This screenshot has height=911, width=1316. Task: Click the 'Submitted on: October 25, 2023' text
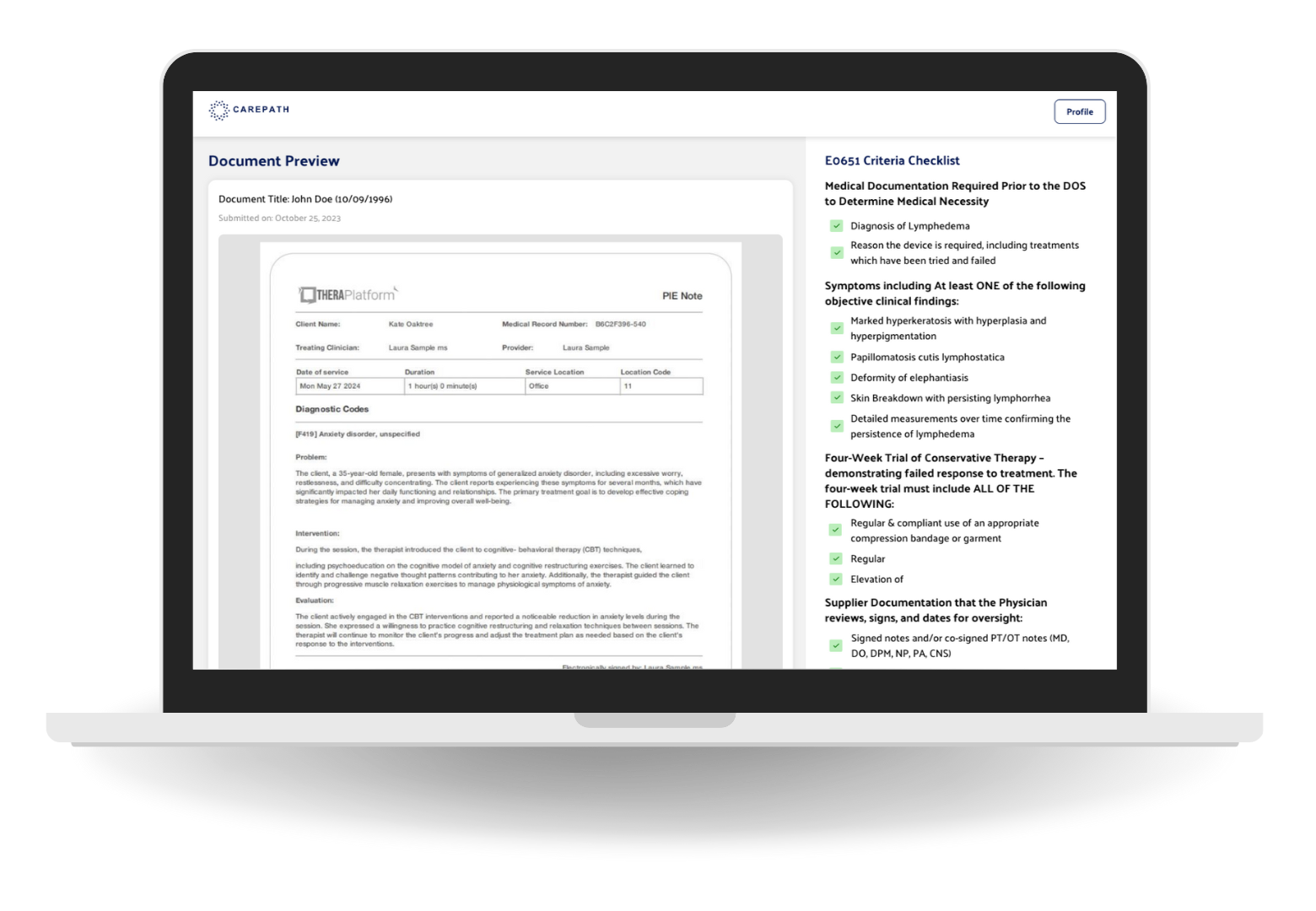279,218
